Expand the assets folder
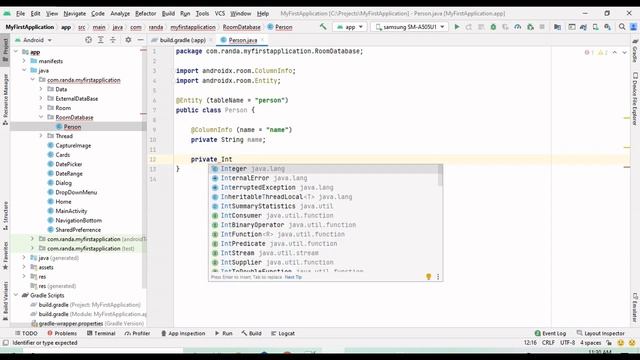 point(24,267)
